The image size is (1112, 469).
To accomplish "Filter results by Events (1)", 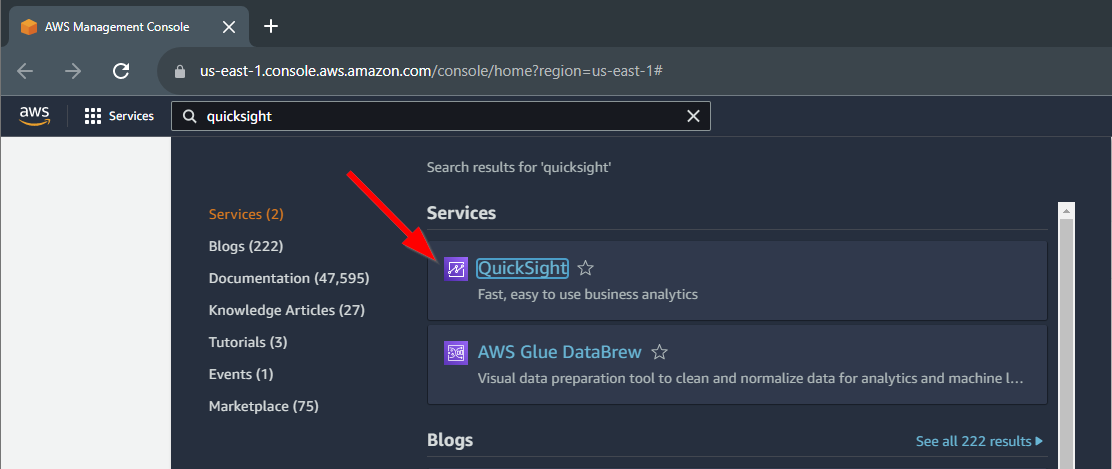I will click(241, 374).
